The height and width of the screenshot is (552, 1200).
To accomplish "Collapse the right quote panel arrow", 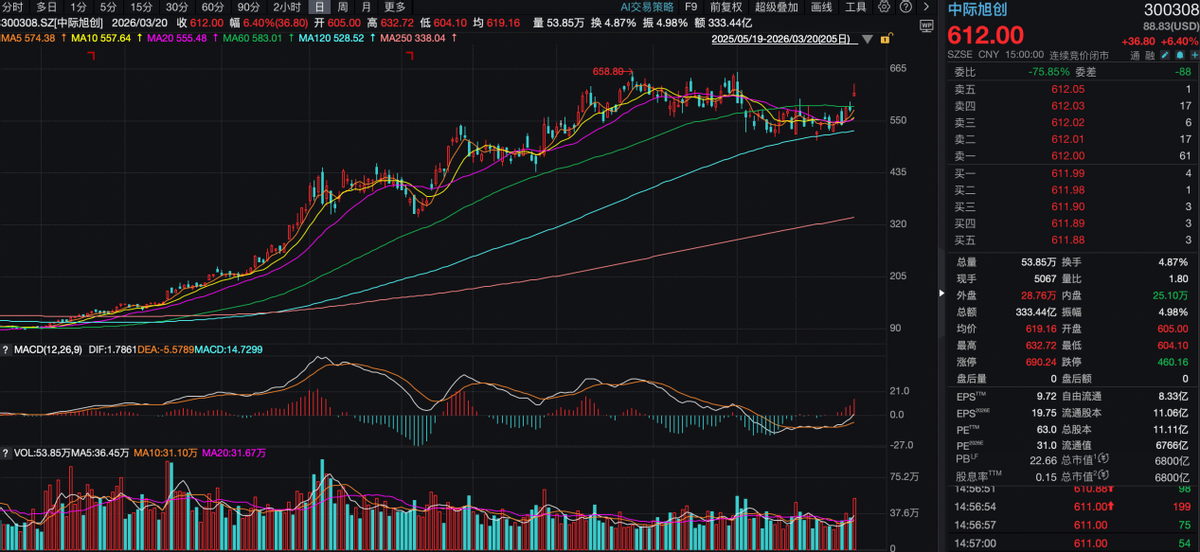I will point(939,294).
